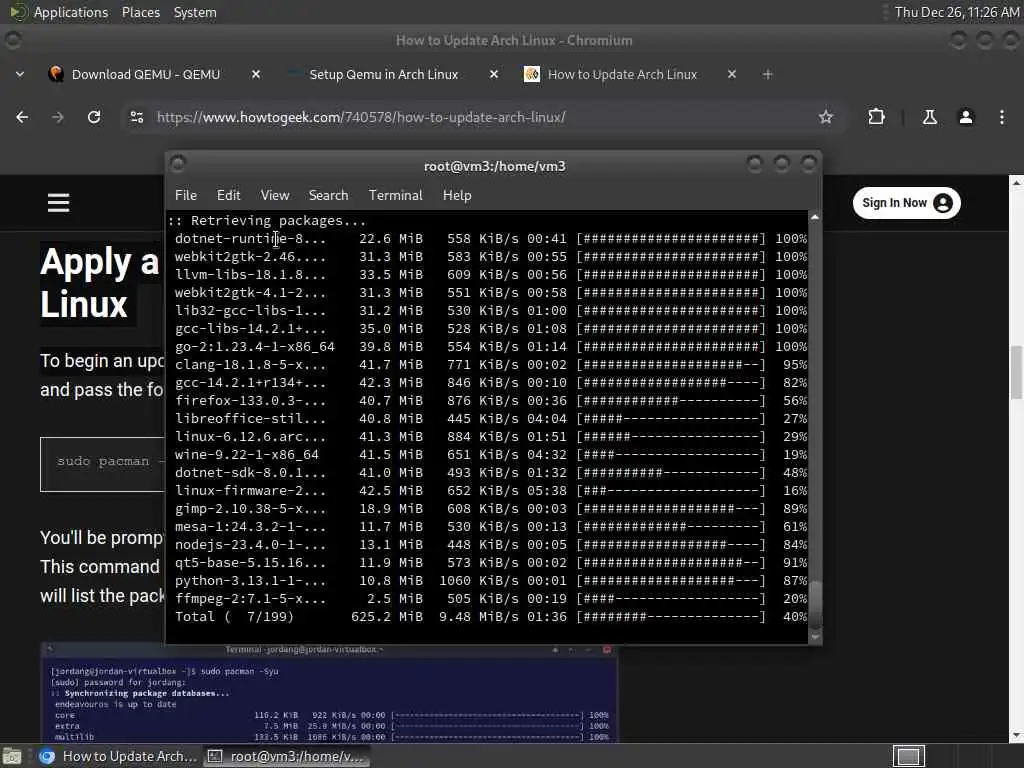1024x768 pixels.
Task: Click the linux-firmware download line
Action: tap(490, 490)
